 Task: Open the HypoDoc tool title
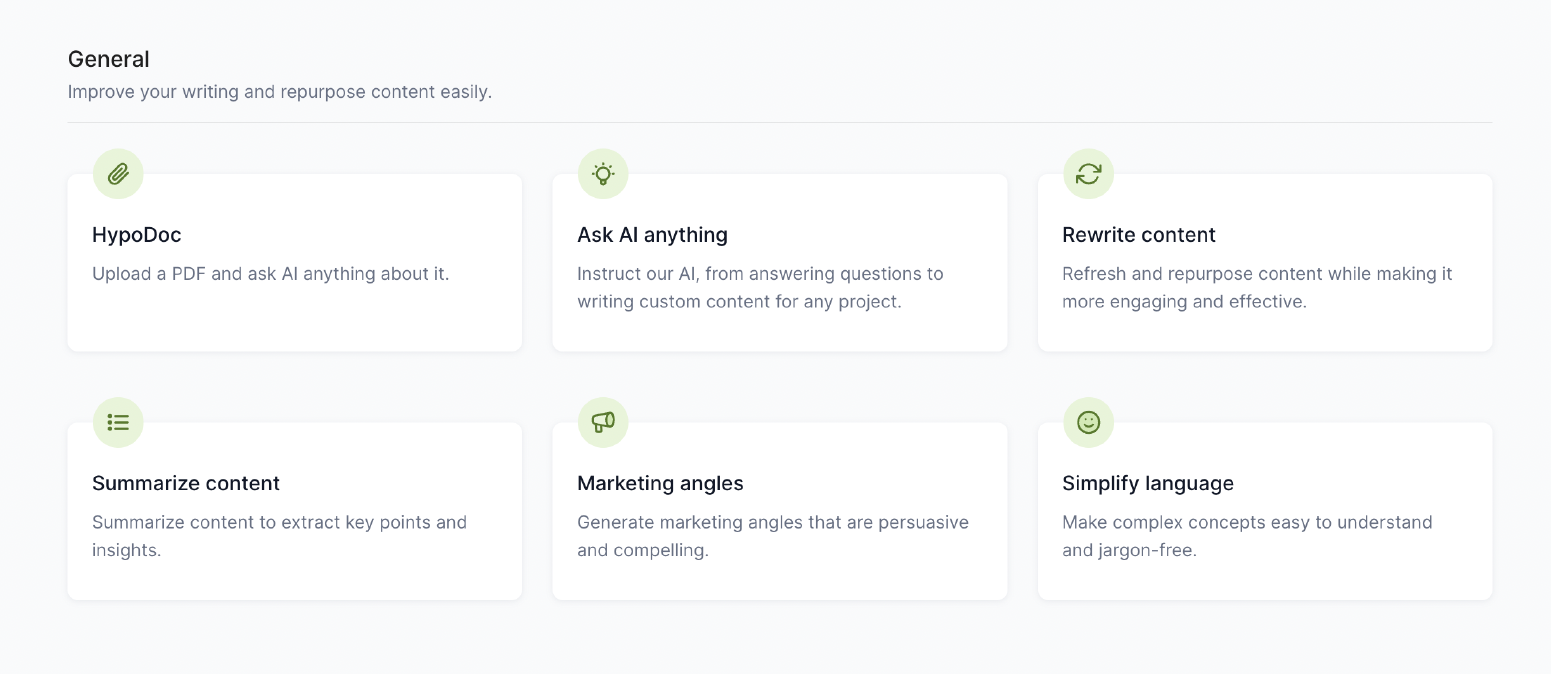tap(137, 235)
